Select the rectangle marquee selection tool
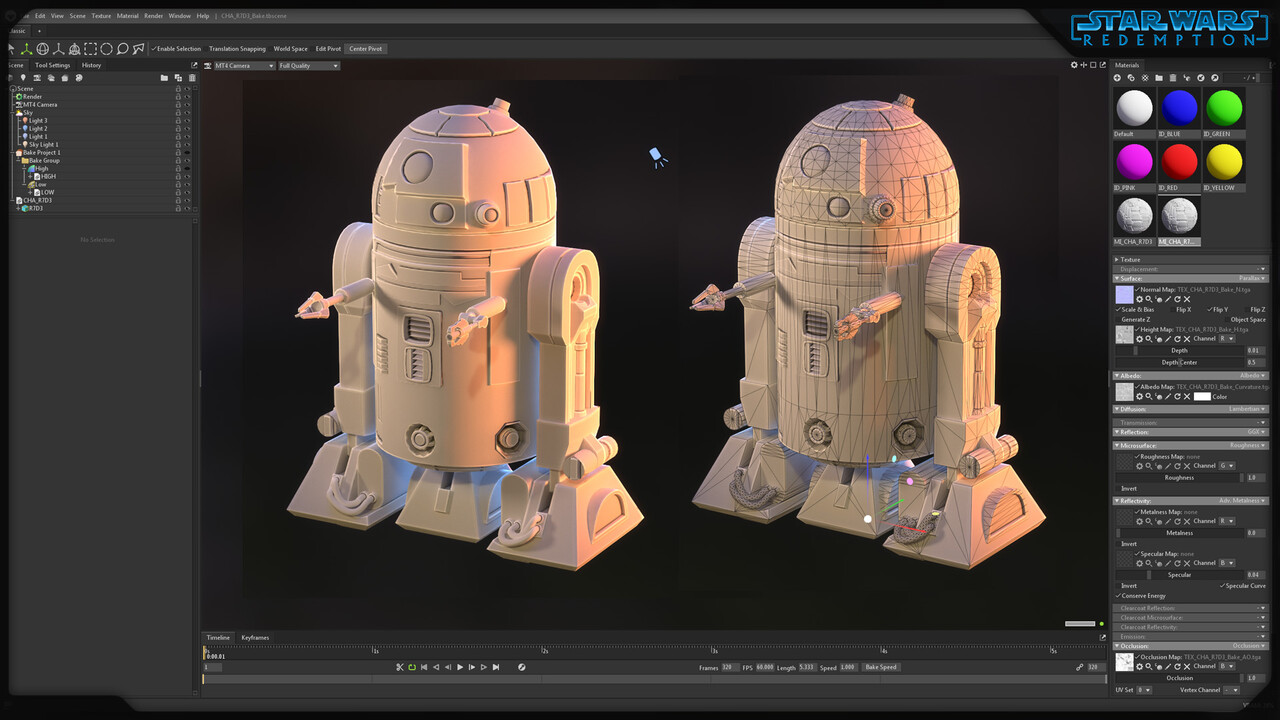The image size is (1280, 720). click(90, 49)
